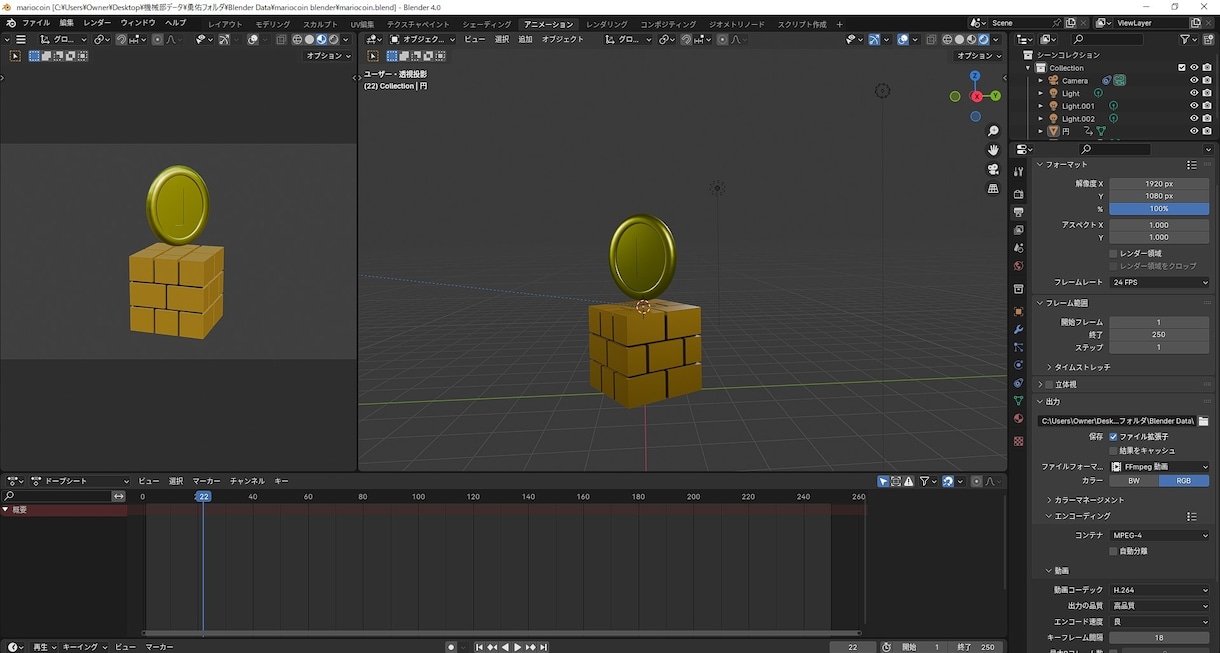Open the MPEG-4 container dropdown
This screenshot has height=653, width=1220.
[x=1159, y=536]
